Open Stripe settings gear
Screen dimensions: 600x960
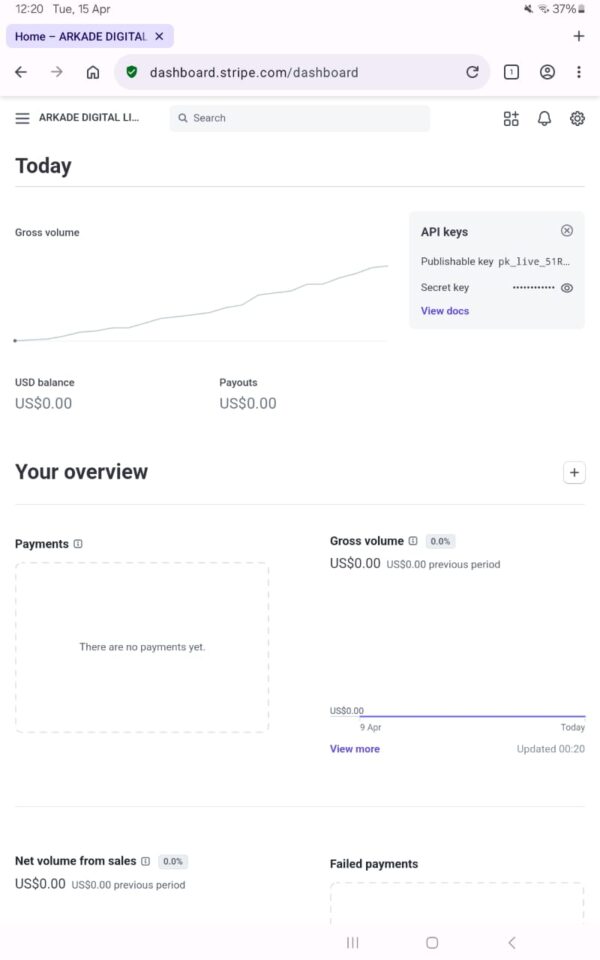point(577,118)
